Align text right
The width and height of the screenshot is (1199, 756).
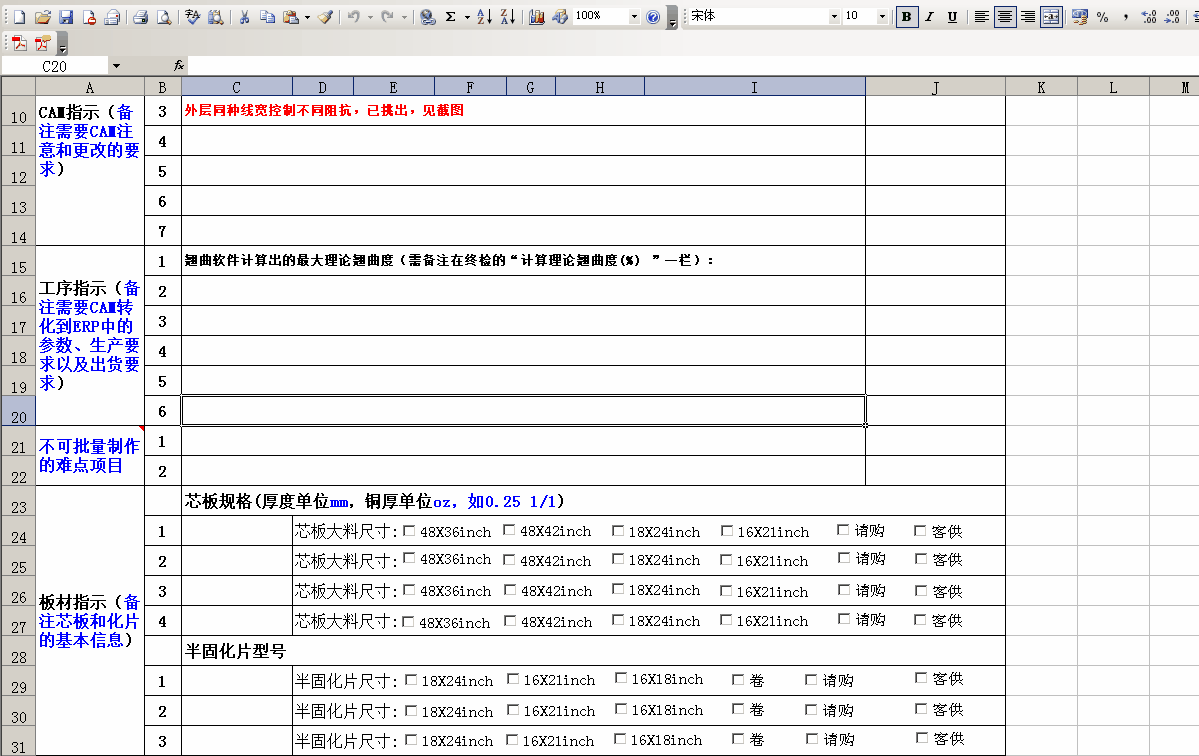click(1028, 16)
